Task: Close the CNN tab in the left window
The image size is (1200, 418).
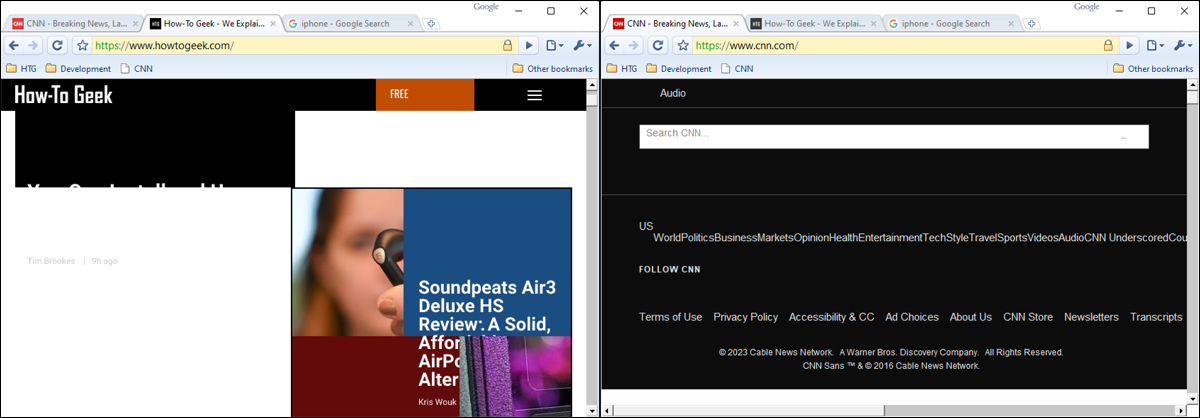Action: 137,23
